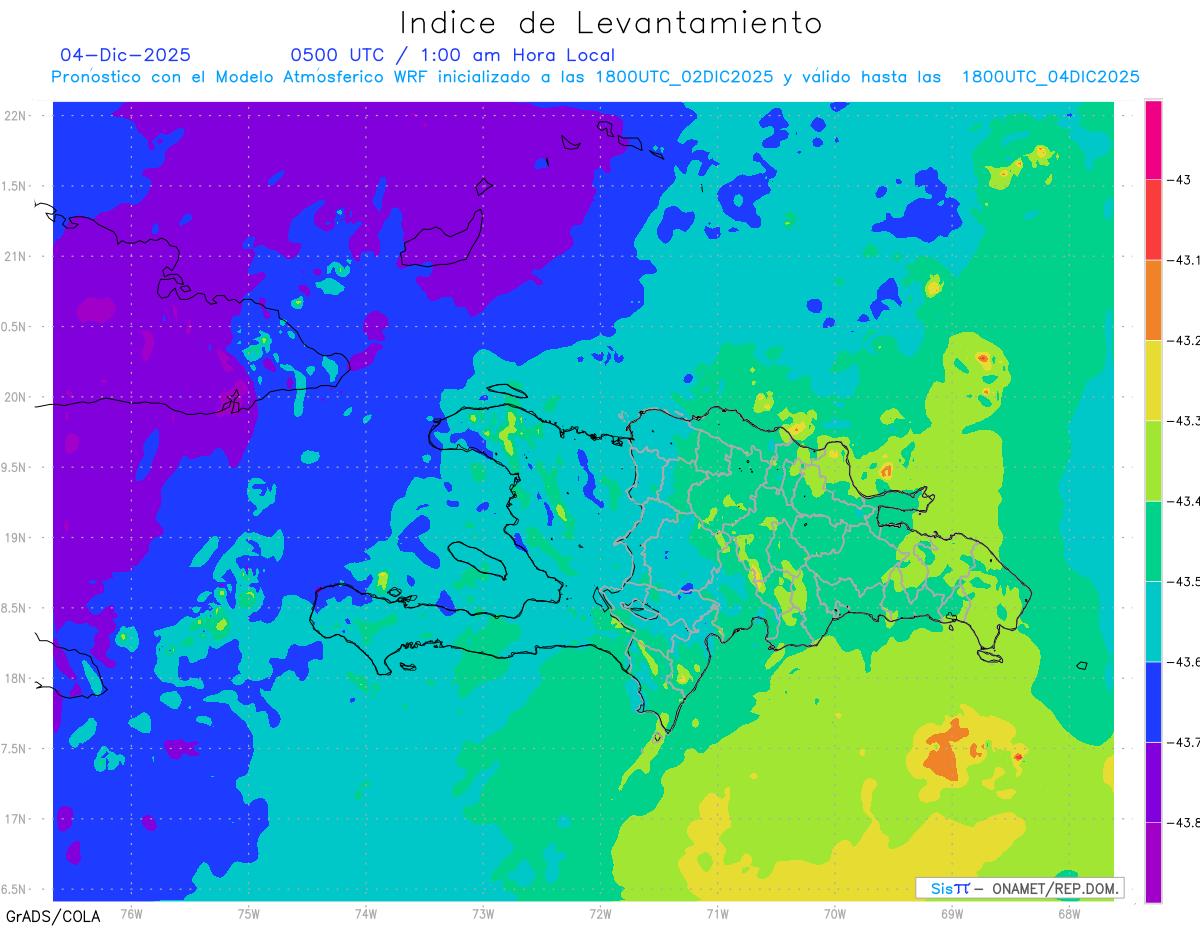Click '0500 UTC / 1:00 am Hora Local'
This screenshot has width=1200, height=927.
[452, 55]
